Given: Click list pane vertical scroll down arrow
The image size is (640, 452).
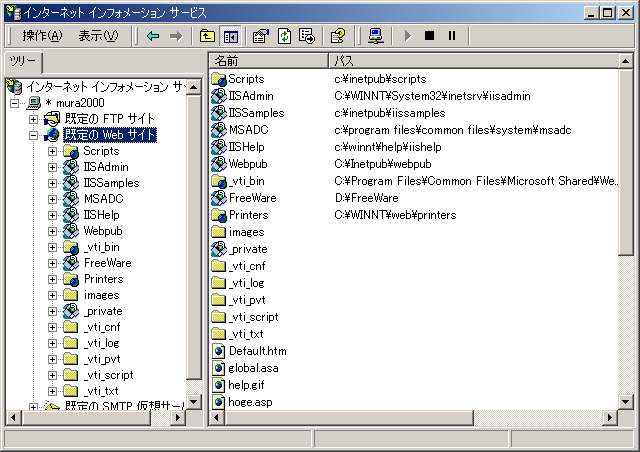Looking at the screenshot, I should 626,402.
